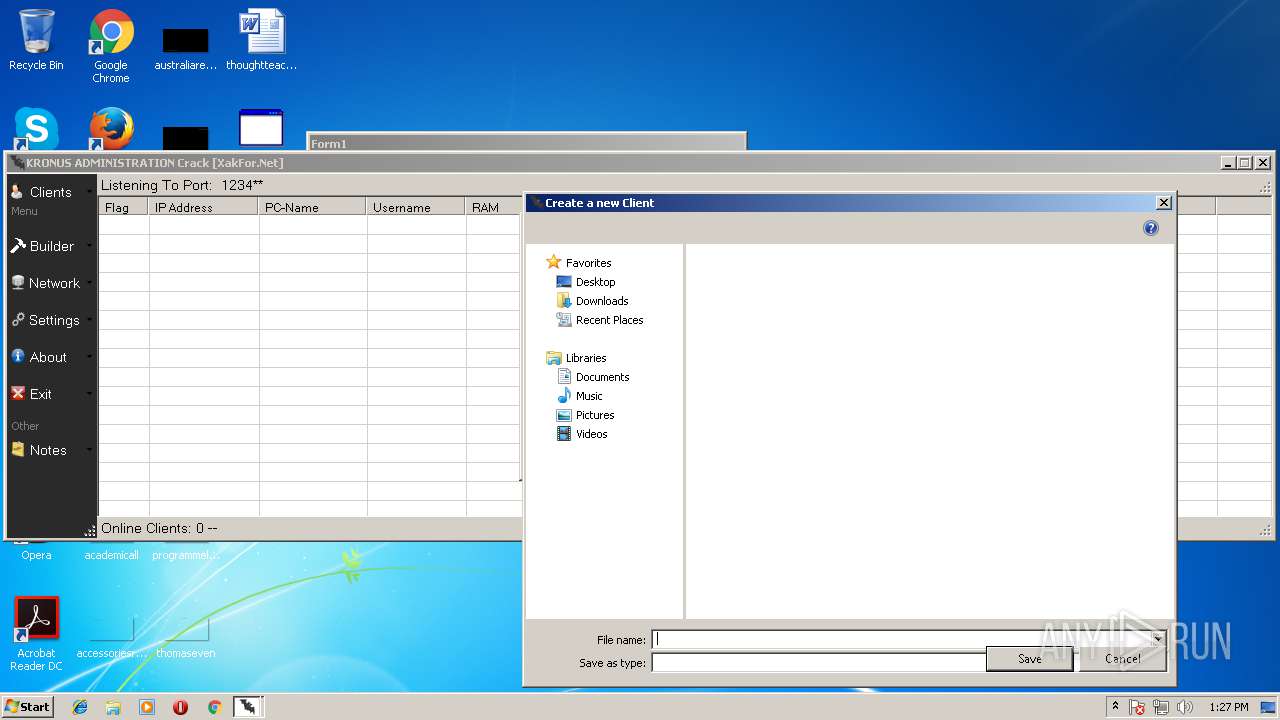
Task: Expand the About dropdown arrow
Action: pos(89,357)
